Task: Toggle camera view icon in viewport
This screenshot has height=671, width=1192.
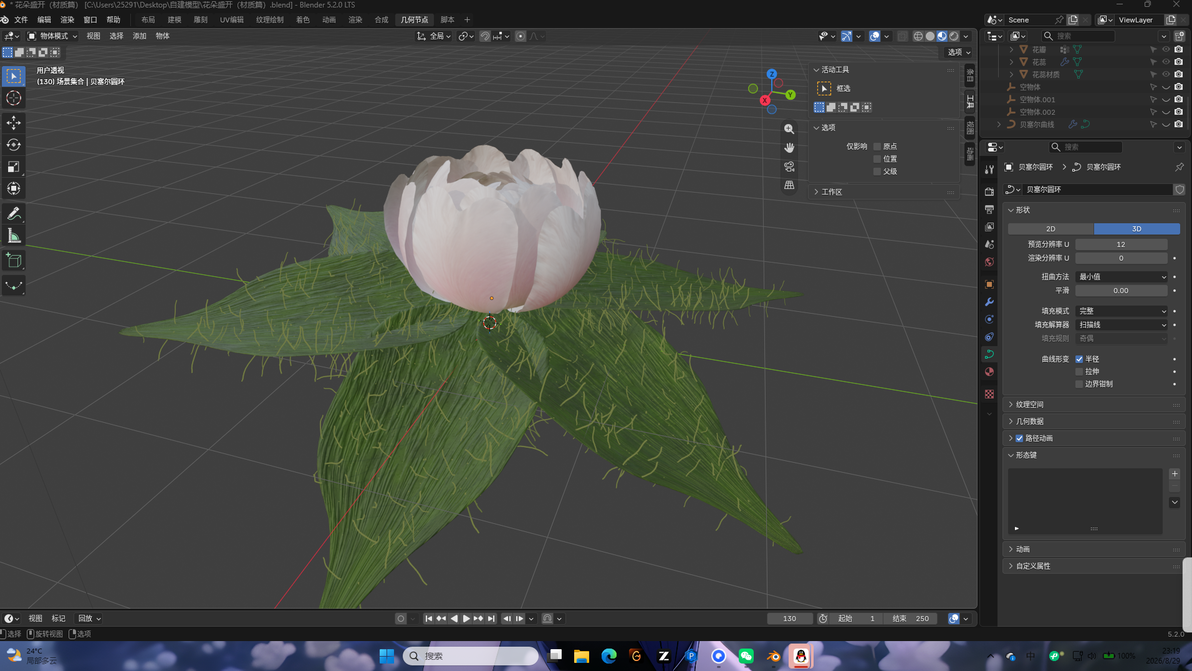Action: click(x=789, y=166)
